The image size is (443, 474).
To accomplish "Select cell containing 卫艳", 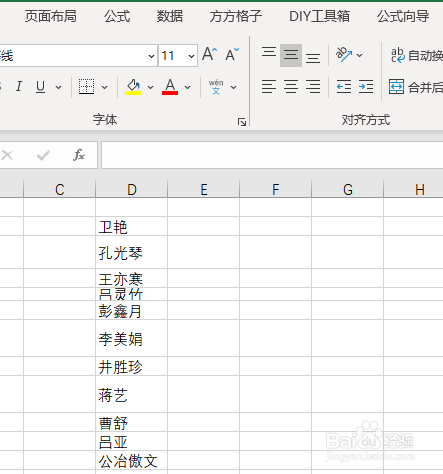I will coord(132,226).
